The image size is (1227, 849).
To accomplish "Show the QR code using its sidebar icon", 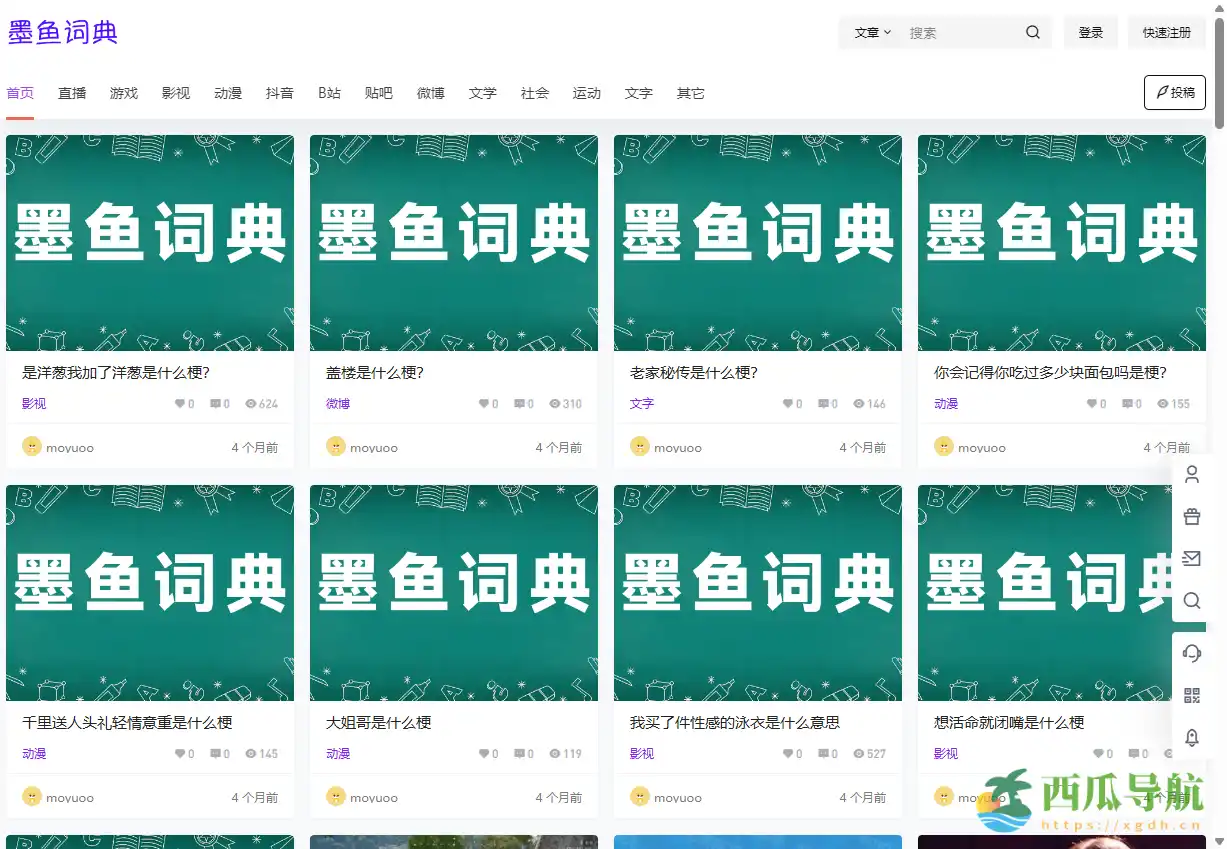I will [1191, 695].
